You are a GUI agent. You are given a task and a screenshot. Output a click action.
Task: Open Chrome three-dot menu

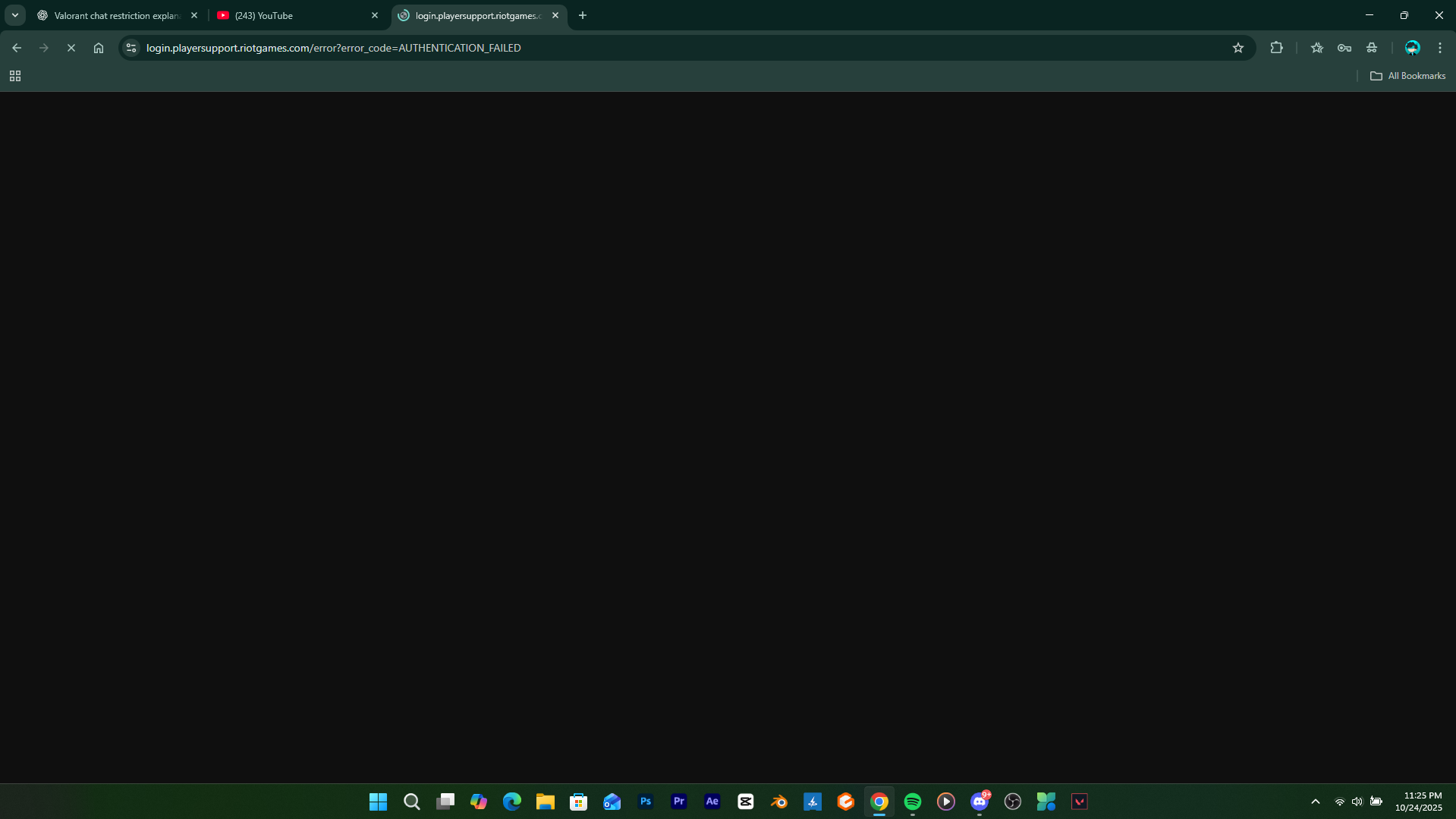point(1440,48)
